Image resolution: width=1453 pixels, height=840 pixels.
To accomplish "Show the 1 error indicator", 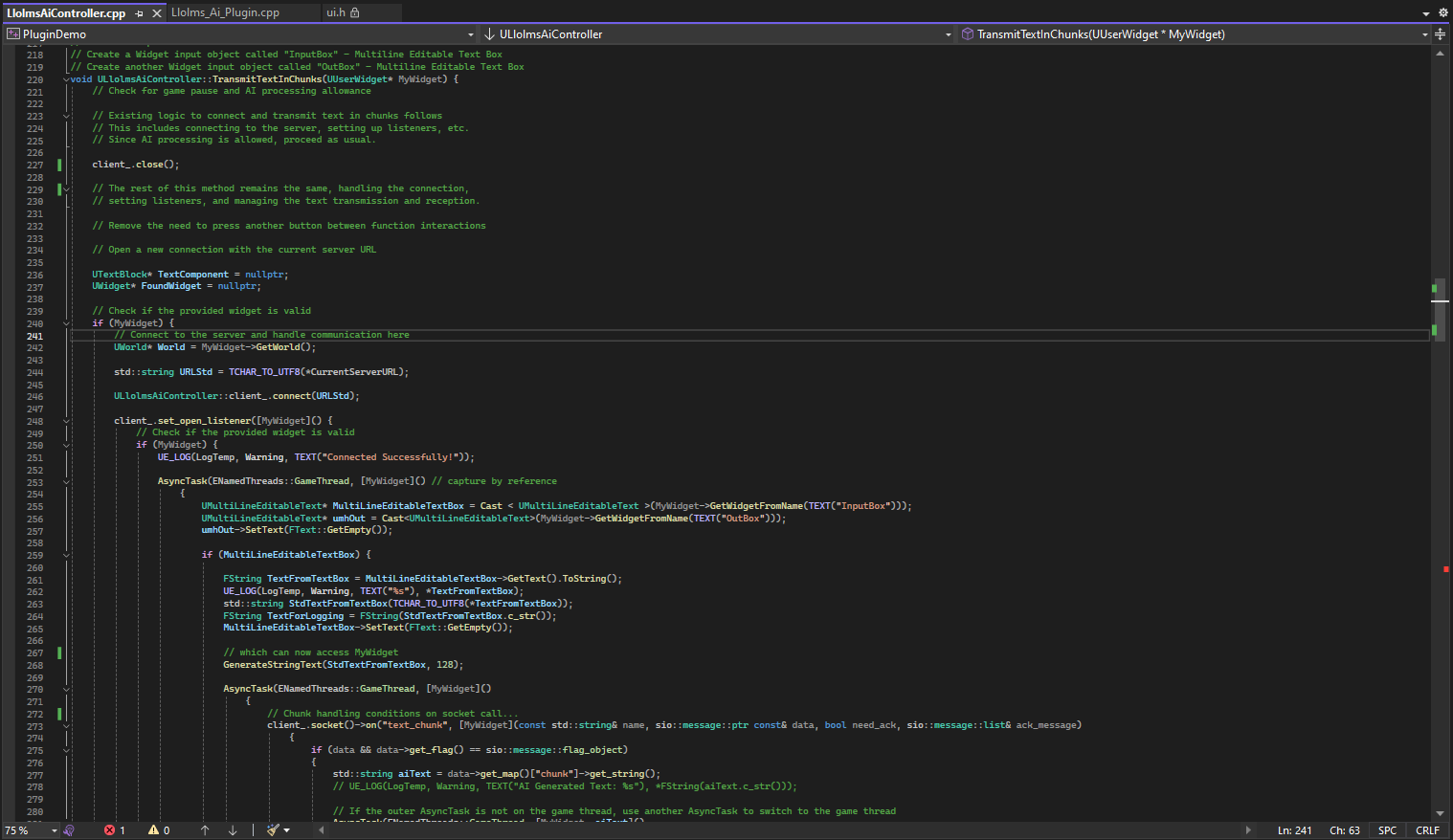I will coord(115,830).
